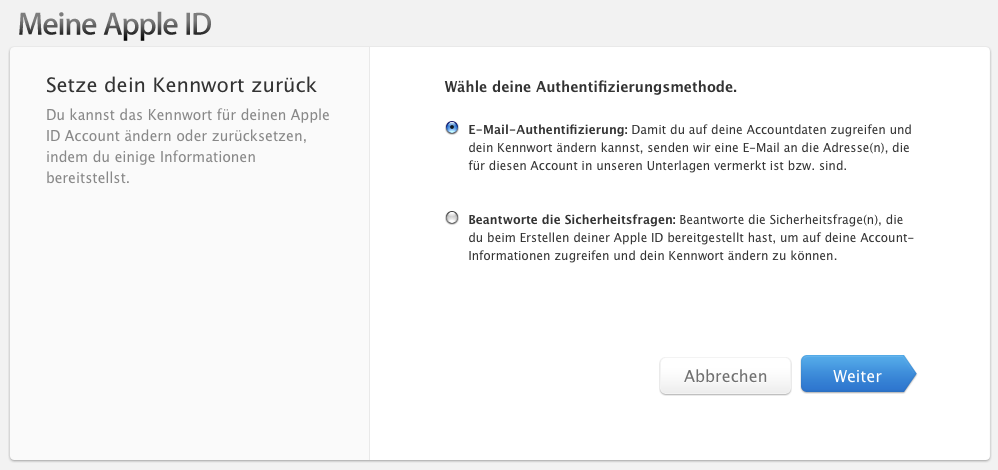This screenshot has width=998, height=470.
Task: Click the Meine Apple ID title
Action: (x=115, y=24)
